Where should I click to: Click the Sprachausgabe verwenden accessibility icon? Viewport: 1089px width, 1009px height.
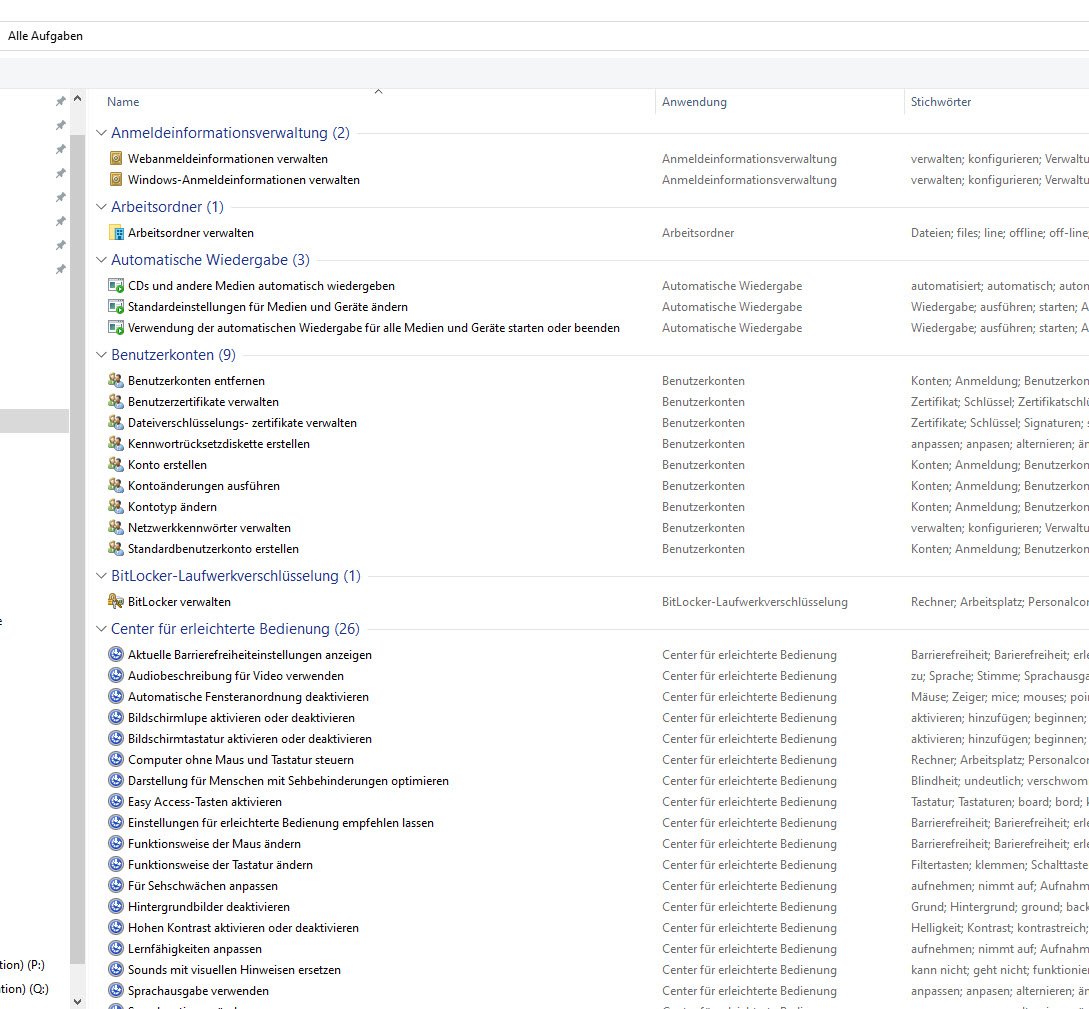click(116, 991)
